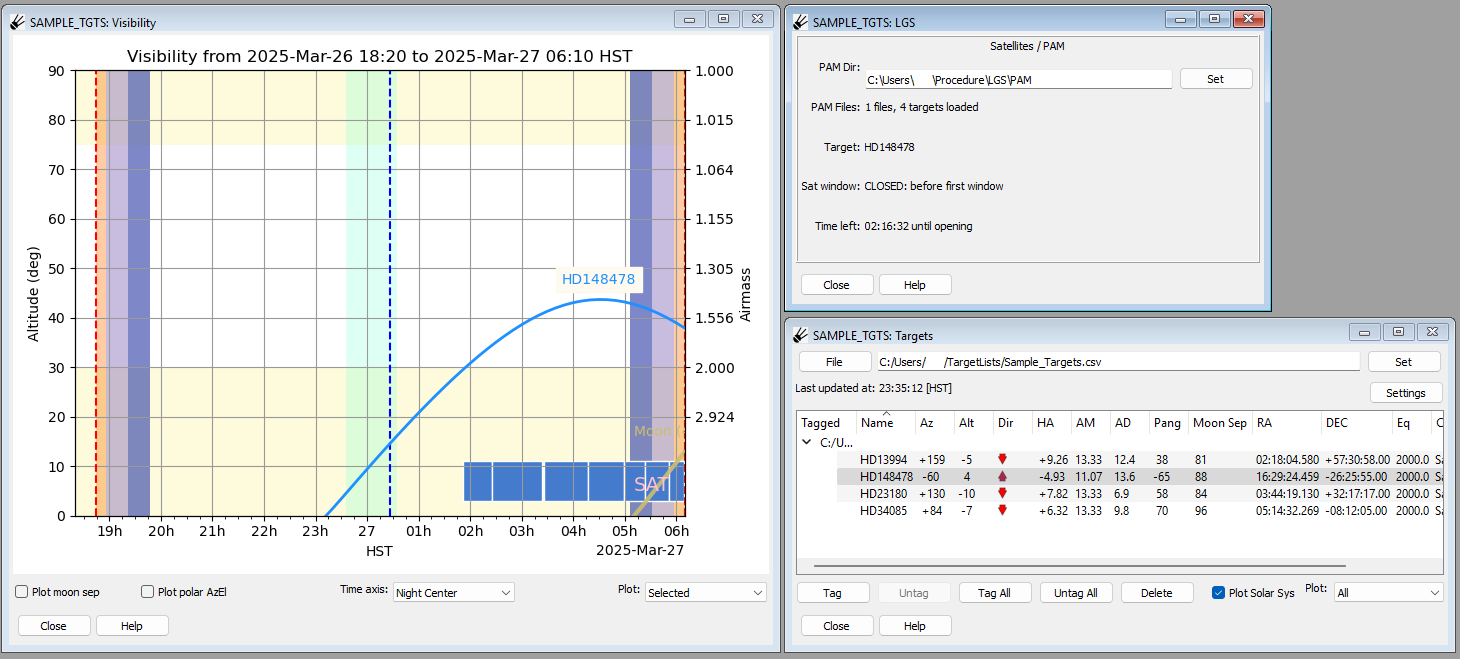
Task: Click the telescope app icon in Visibility titlebar
Action: pos(18,21)
